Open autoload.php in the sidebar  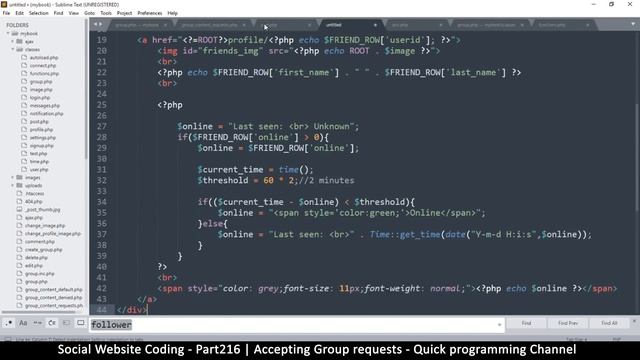[x=44, y=58]
